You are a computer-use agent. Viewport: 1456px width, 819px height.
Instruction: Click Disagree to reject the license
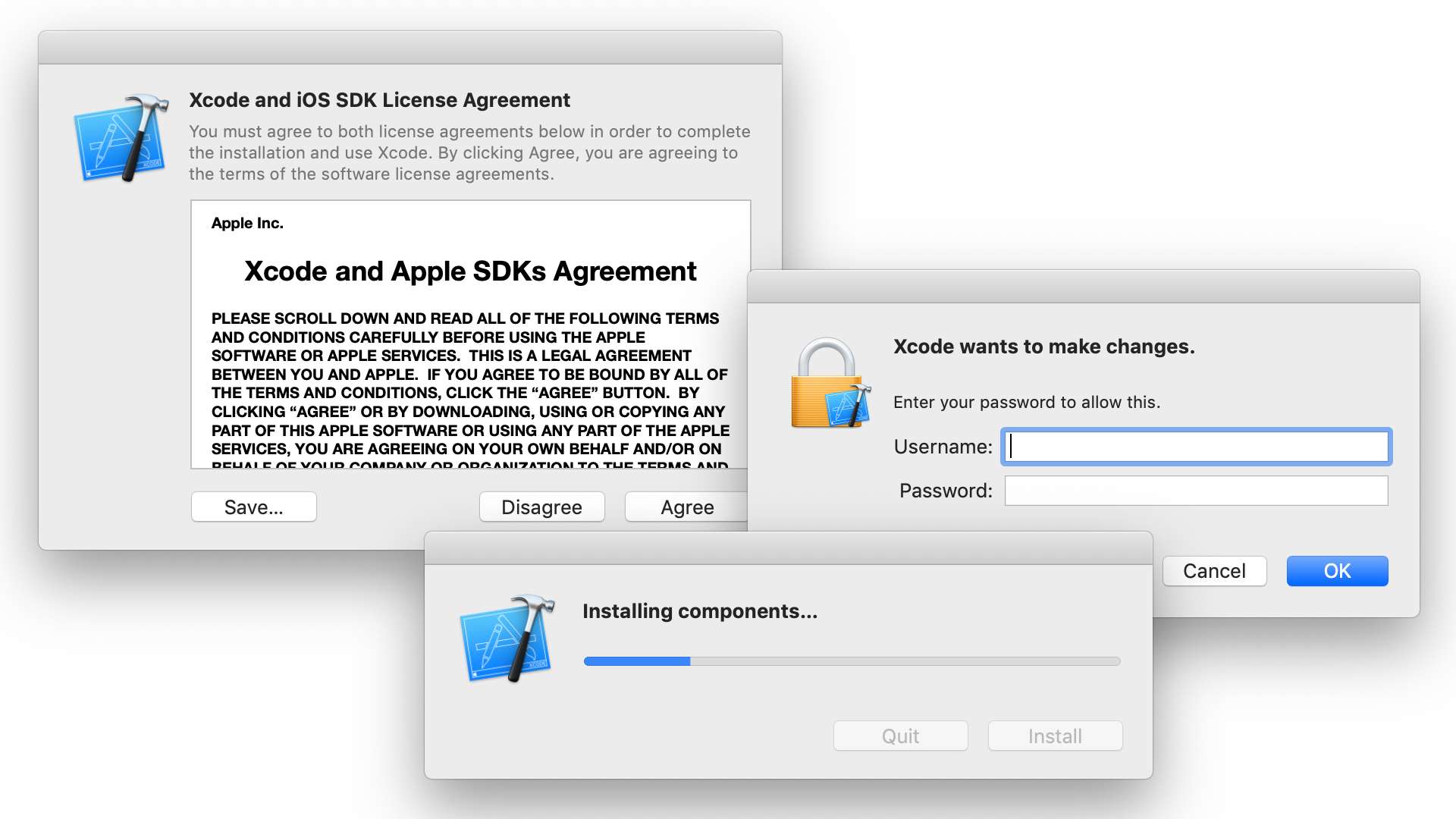[x=541, y=507]
